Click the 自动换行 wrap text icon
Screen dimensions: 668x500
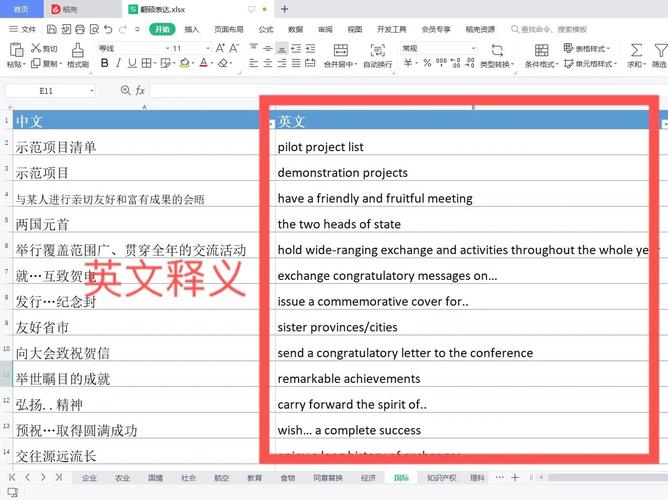pos(377,50)
